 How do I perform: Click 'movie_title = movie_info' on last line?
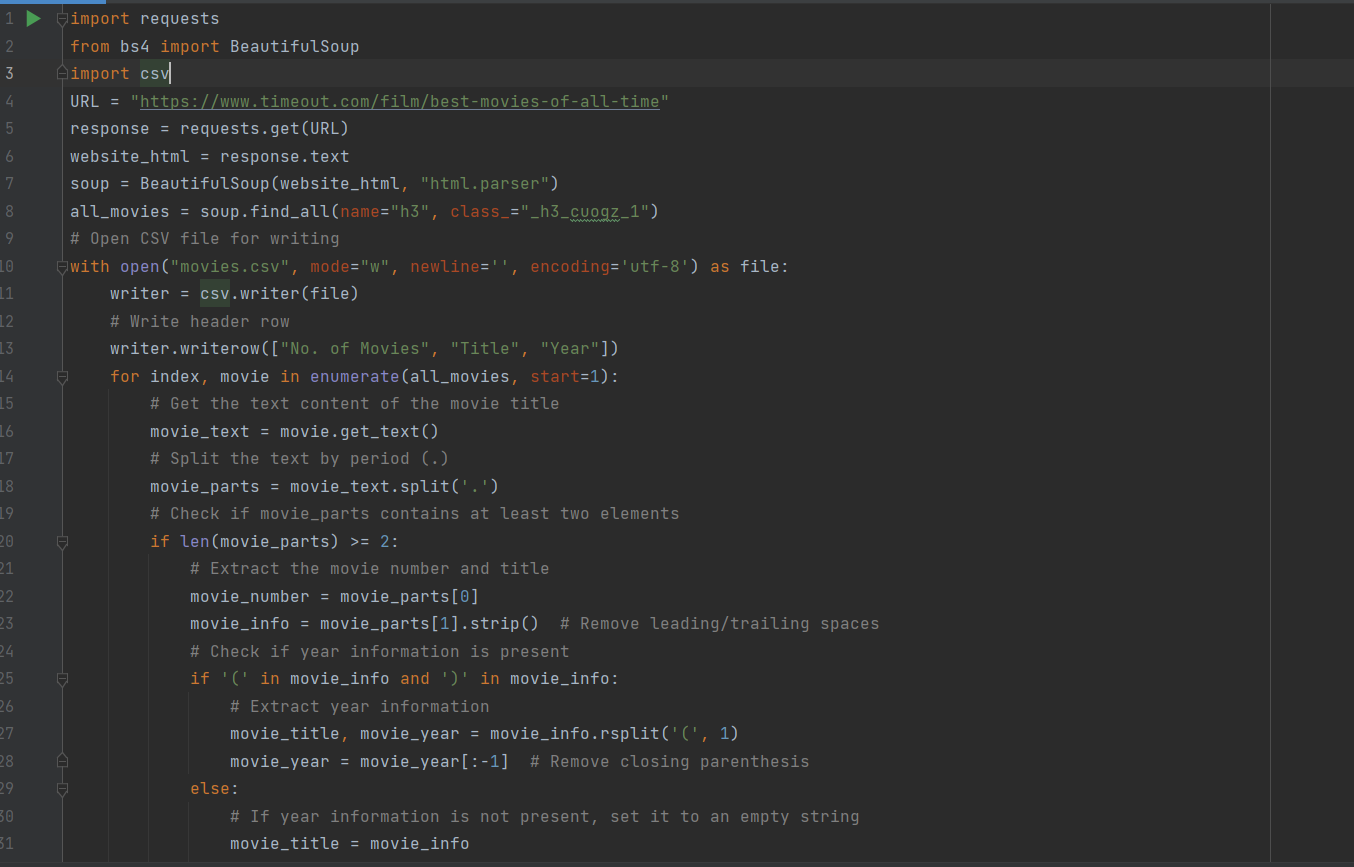point(350,844)
